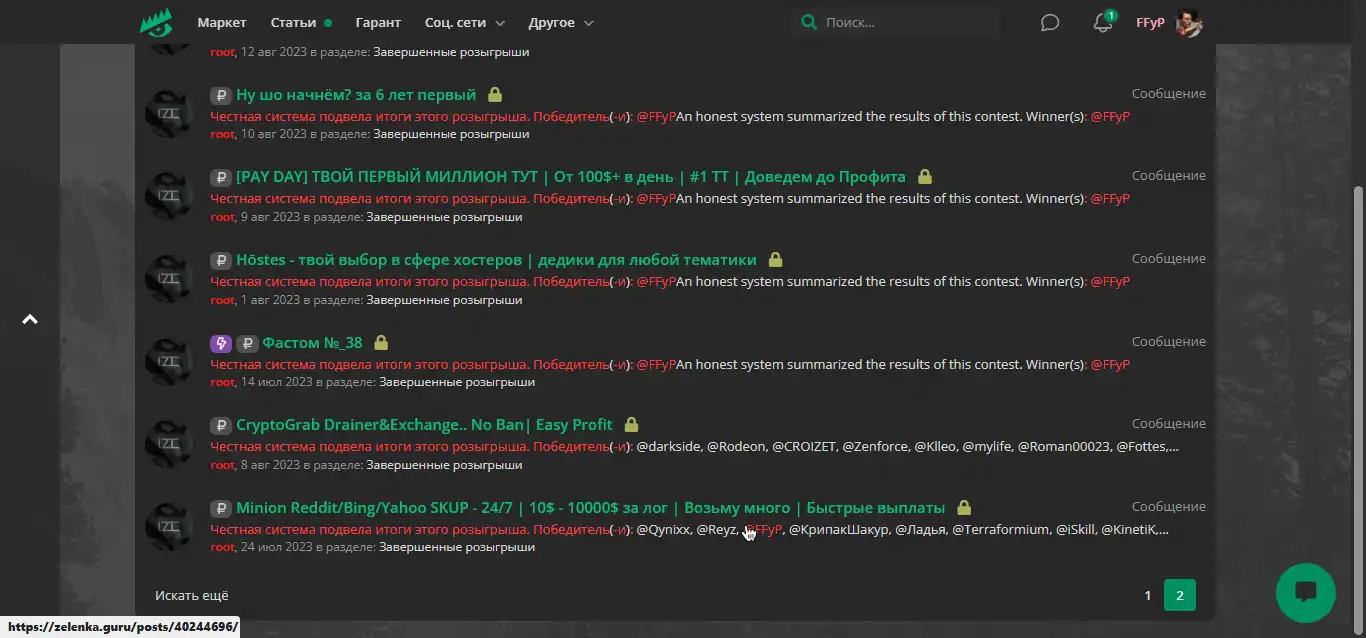
Task: Click the search magnifier icon
Action: [x=808, y=22]
